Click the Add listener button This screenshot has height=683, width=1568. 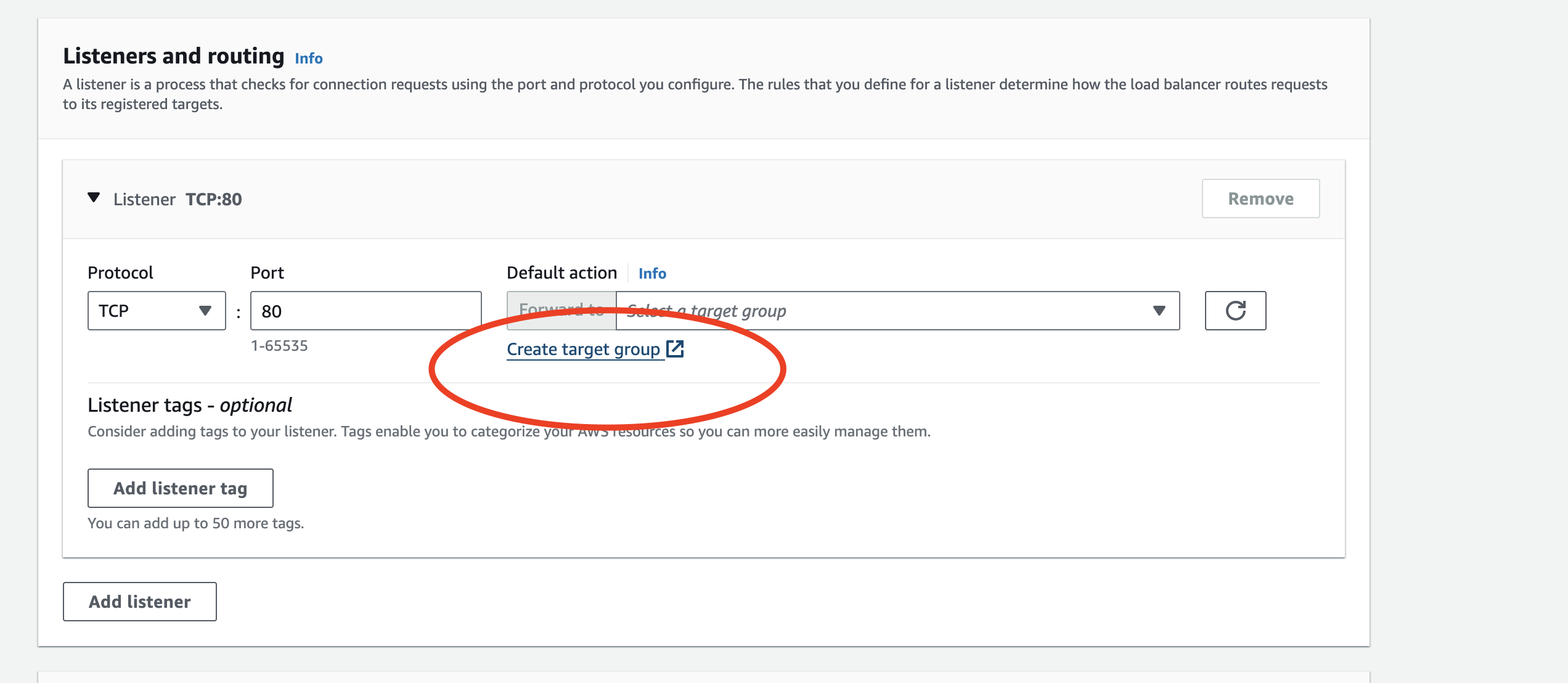tap(139, 601)
